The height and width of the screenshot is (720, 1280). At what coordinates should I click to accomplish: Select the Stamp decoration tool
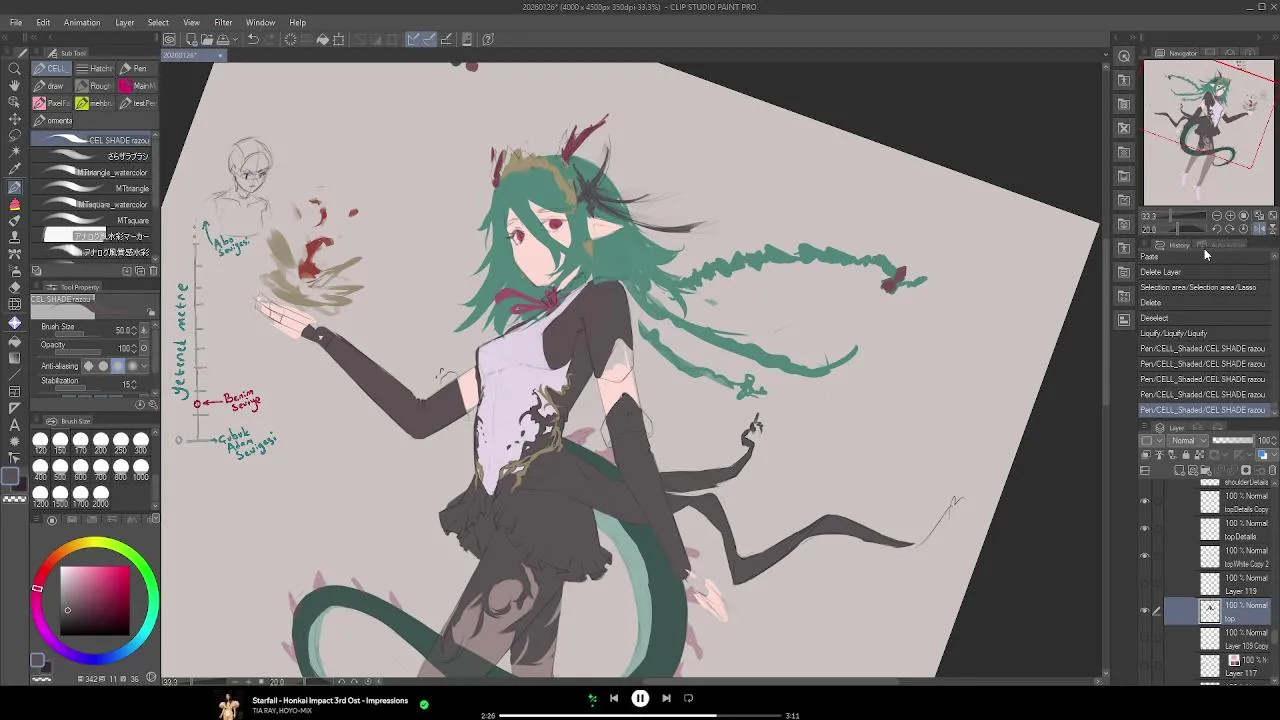point(14,238)
